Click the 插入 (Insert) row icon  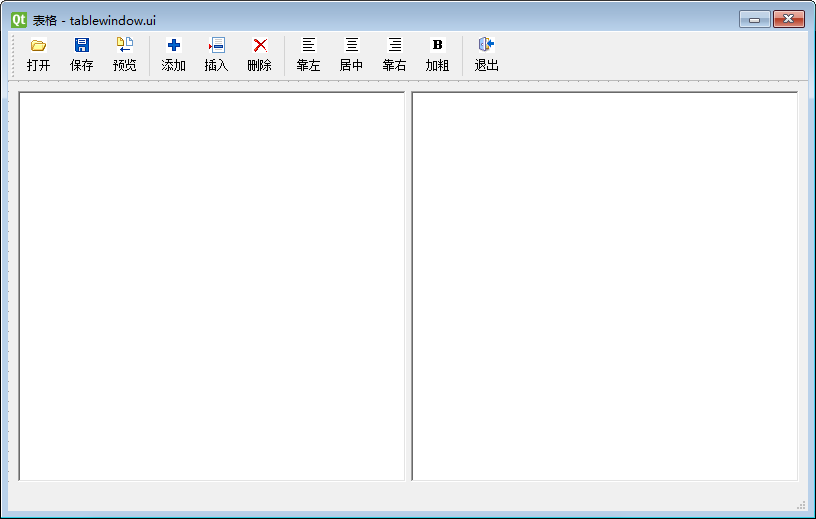(x=216, y=45)
